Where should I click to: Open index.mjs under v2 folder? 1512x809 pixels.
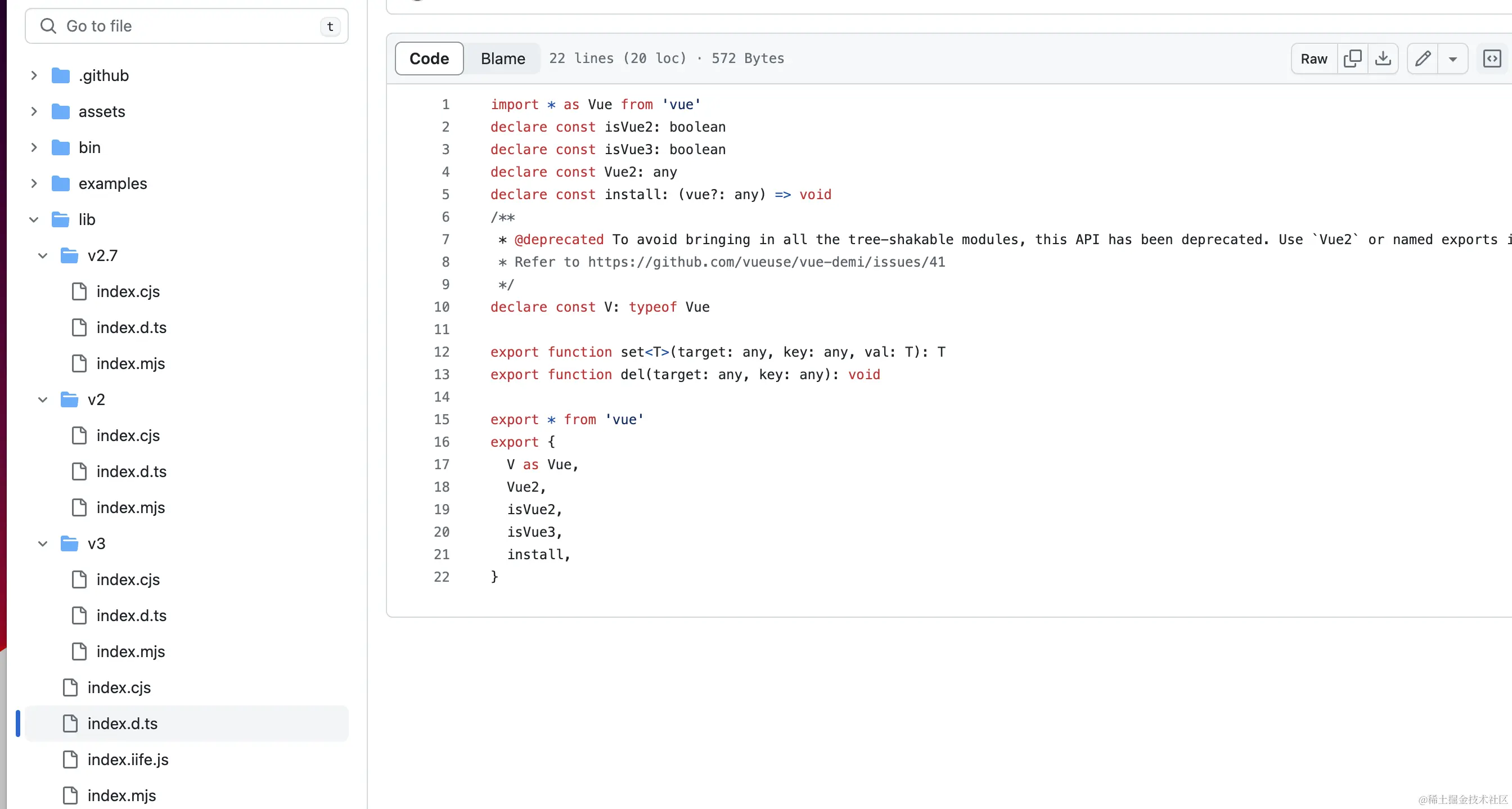coord(130,507)
